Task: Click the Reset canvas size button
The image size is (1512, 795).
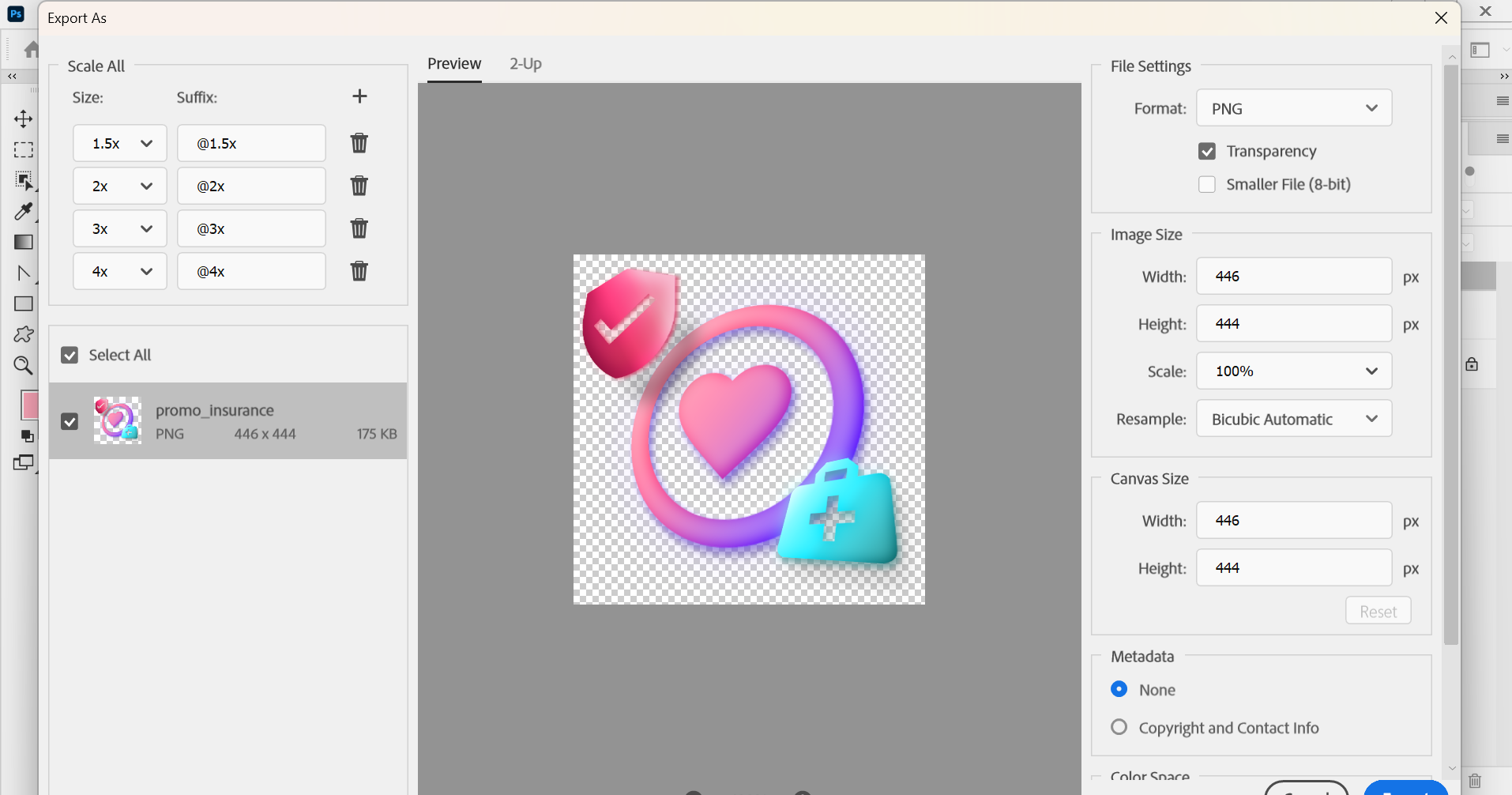Action: (x=1378, y=611)
